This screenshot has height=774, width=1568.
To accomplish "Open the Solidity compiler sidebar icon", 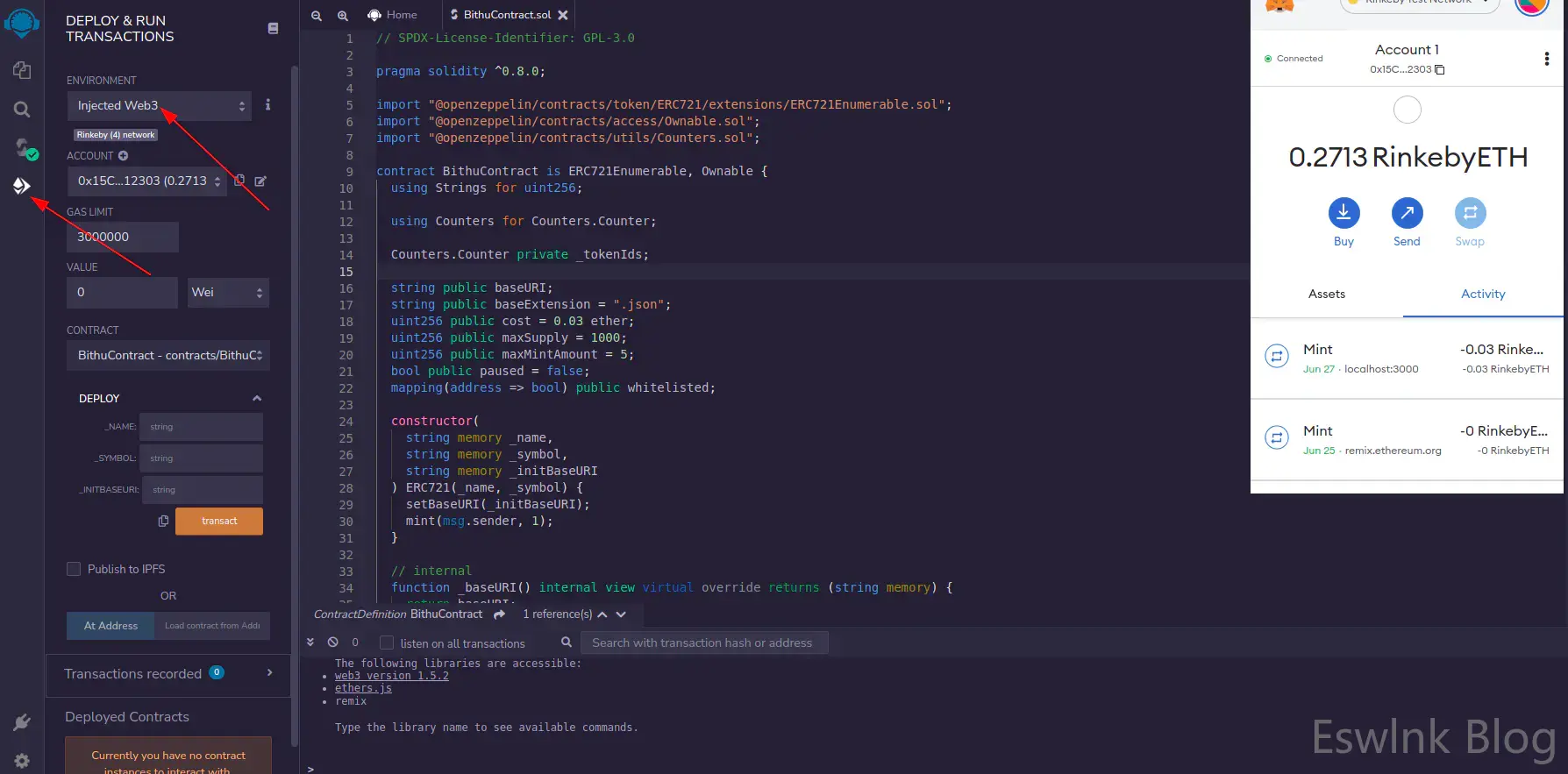I will coord(24,148).
